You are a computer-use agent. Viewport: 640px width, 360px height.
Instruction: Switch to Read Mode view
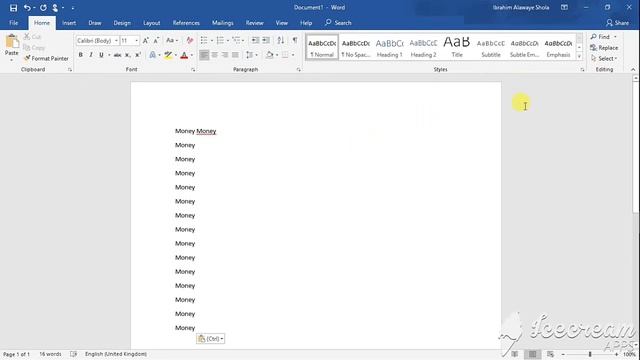pos(515,354)
